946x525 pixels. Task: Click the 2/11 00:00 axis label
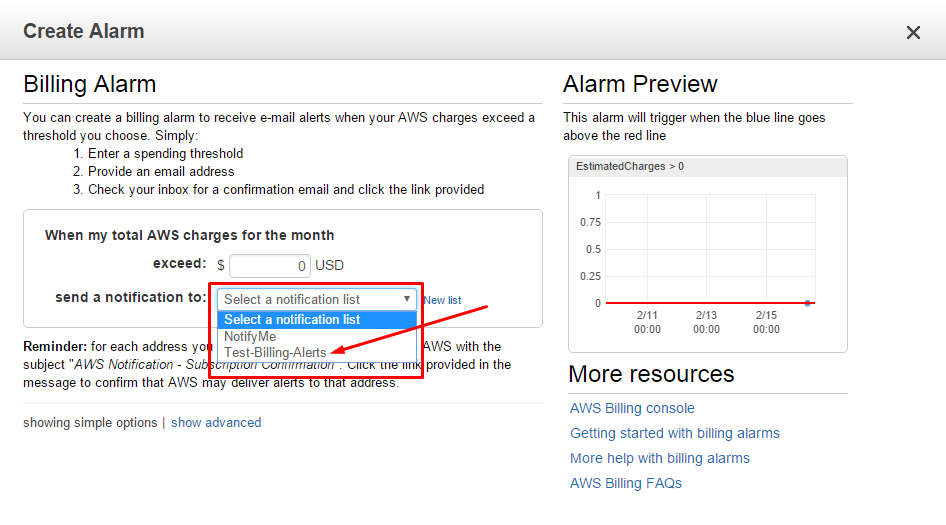tap(647, 322)
